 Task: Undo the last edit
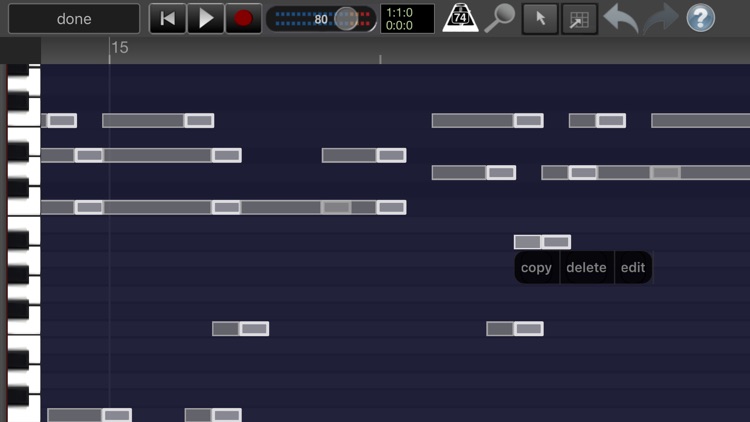[620, 19]
